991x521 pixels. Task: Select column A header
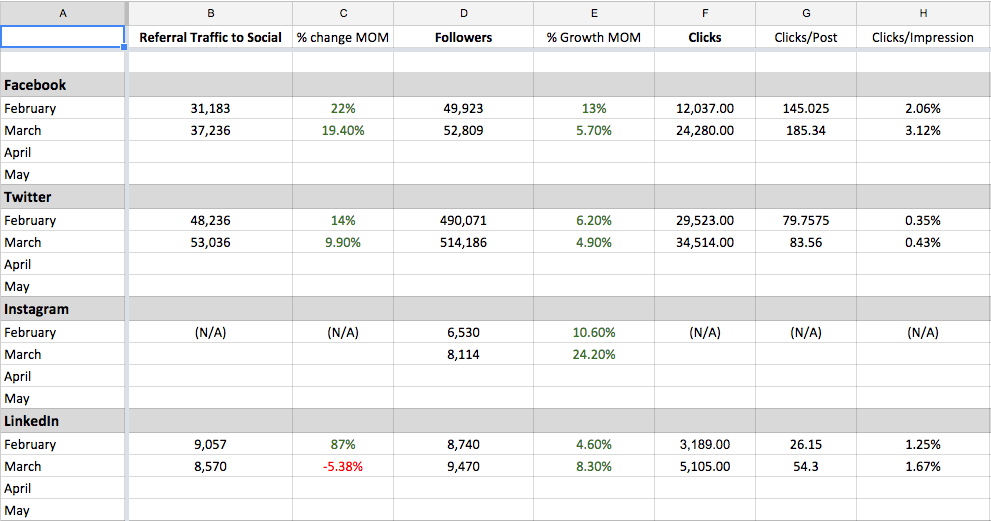[63, 13]
